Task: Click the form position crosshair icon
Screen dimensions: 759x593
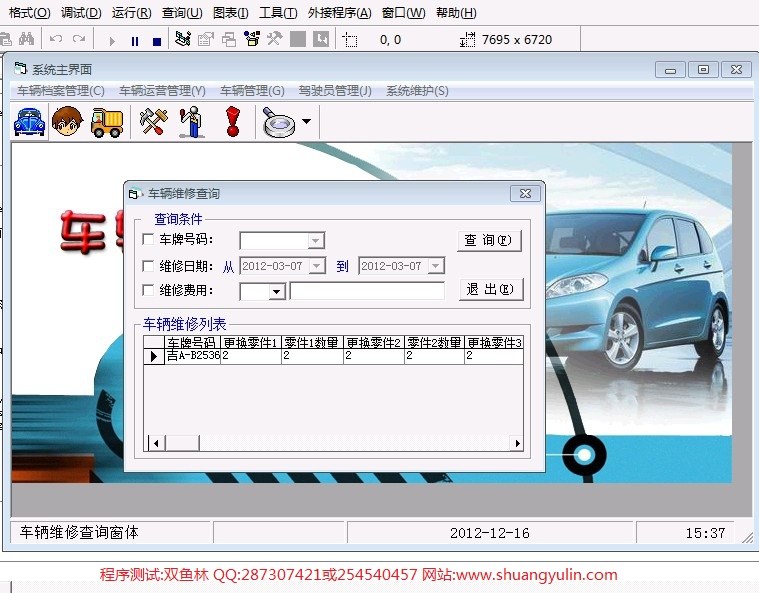Action: 349,40
